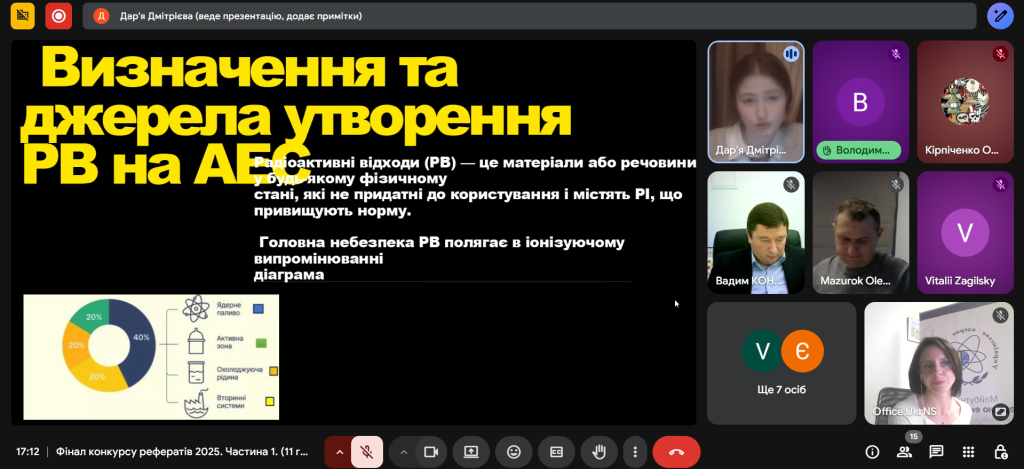
Task: Toggle the camera on or off
Action: coord(431,452)
